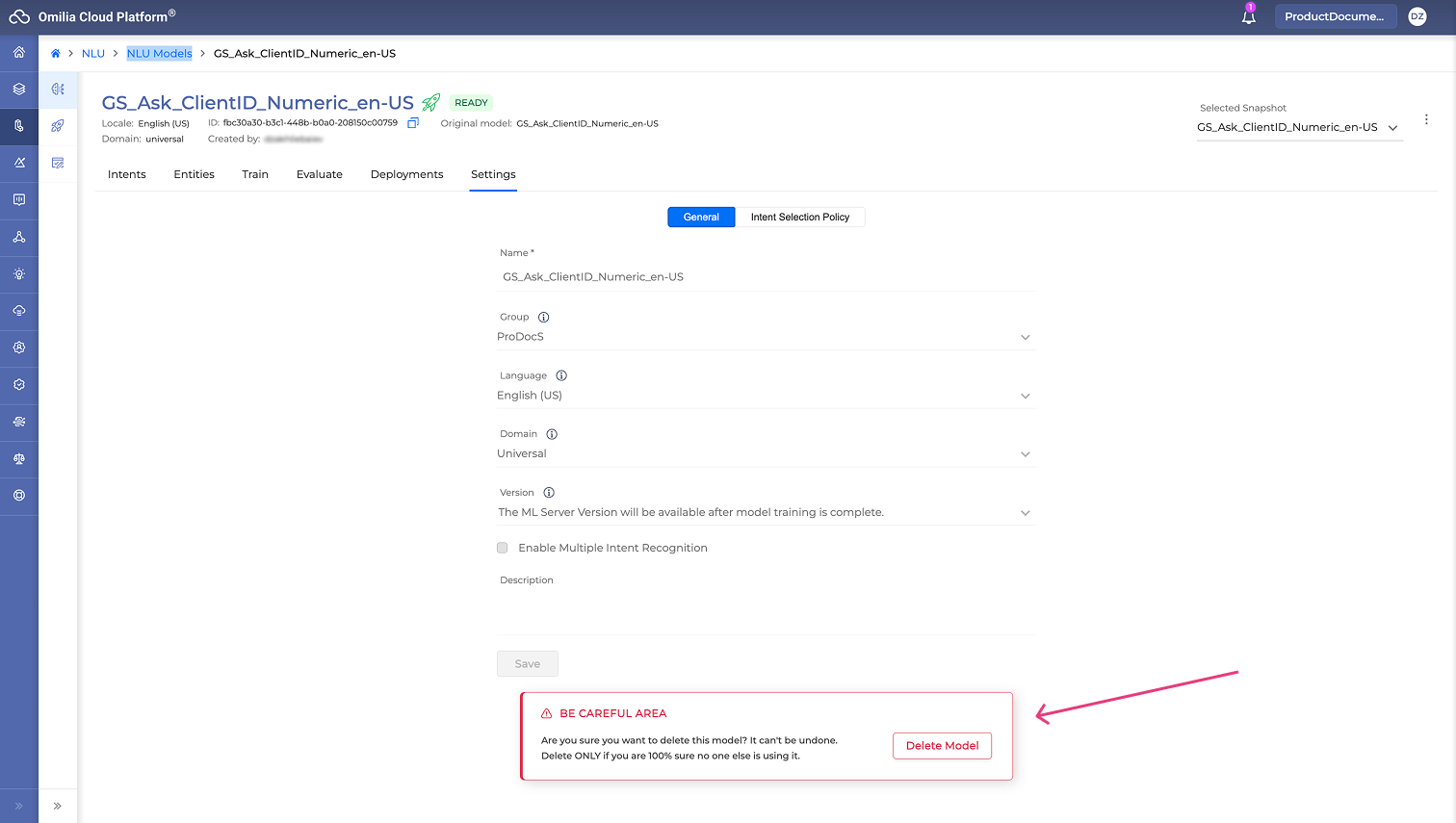Open the rocket deployments icon in side panel
The image size is (1456, 823).
pyautogui.click(x=58, y=126)
